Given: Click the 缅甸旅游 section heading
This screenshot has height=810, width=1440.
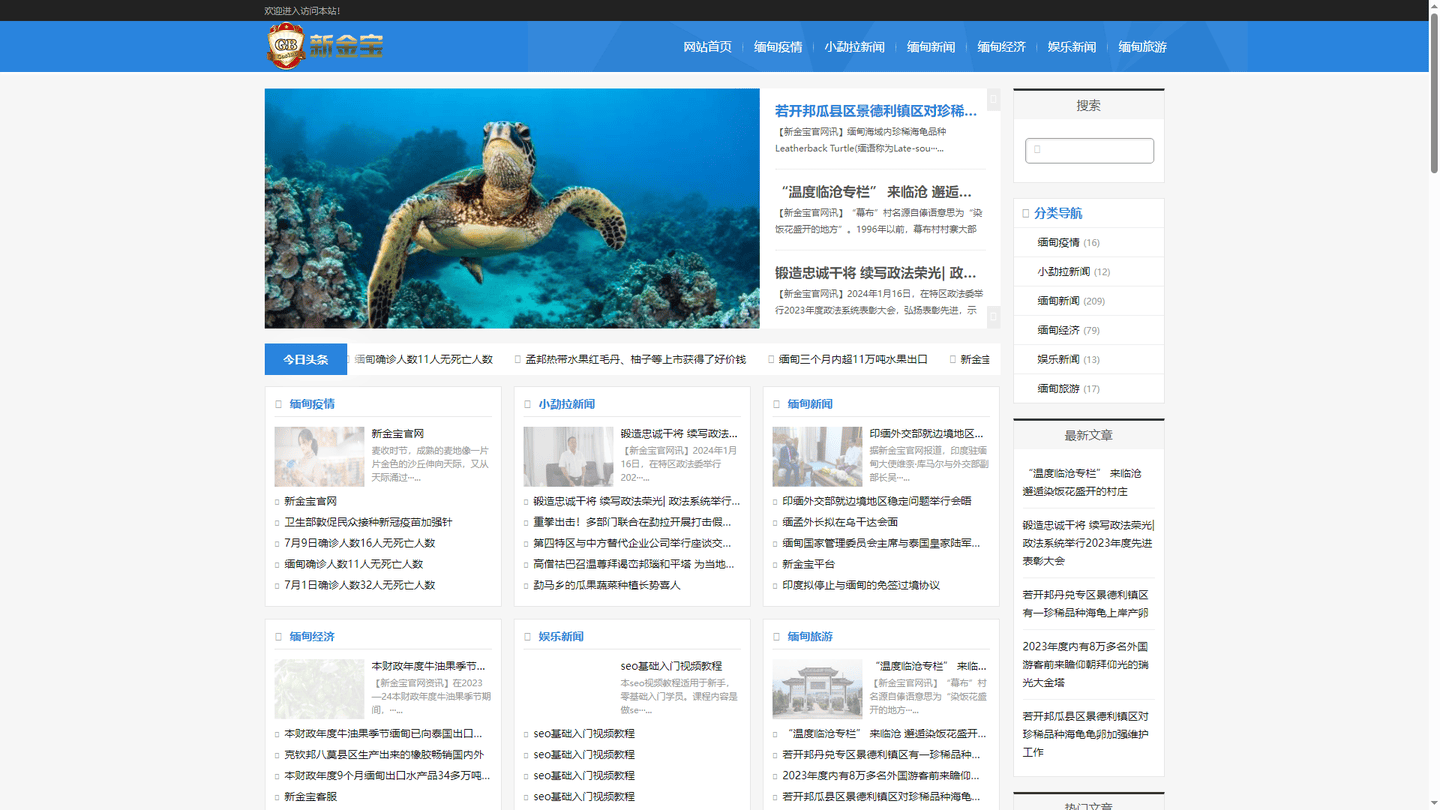Looking at the screenshot, I should coord(810,636).
